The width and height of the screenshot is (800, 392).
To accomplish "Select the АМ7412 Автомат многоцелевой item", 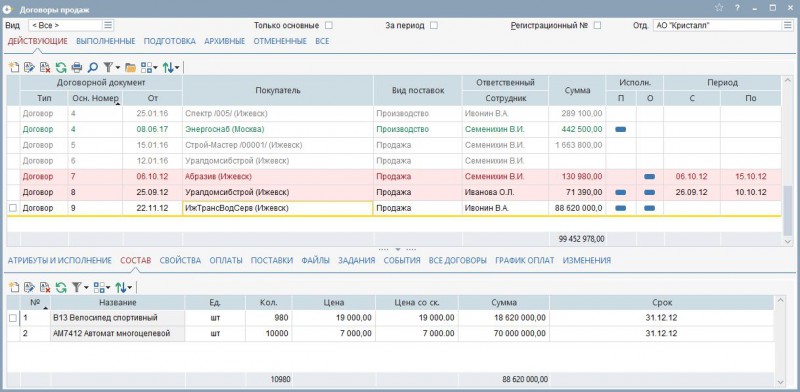I will (x=390, y=334).
